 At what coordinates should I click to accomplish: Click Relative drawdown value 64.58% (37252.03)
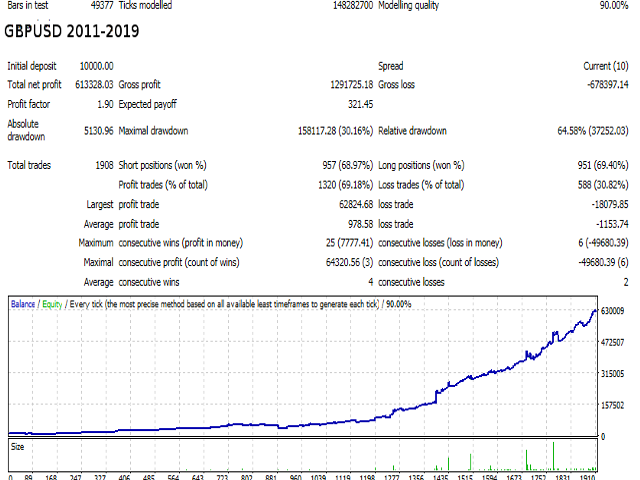pos(593,131)
